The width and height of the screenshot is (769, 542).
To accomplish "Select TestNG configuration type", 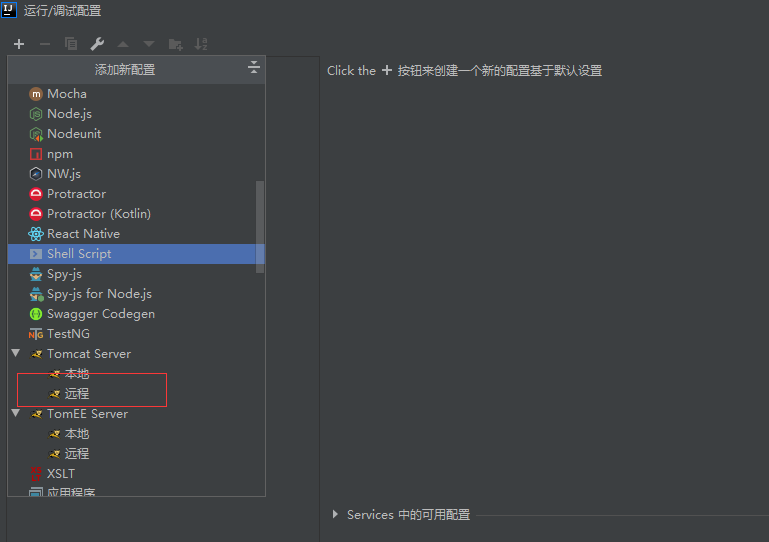I will [x=68, y=334].
